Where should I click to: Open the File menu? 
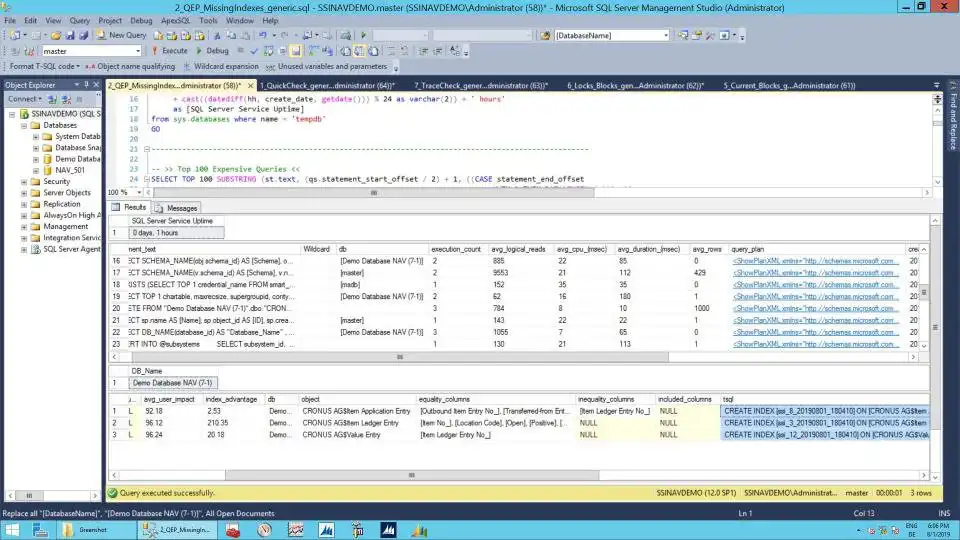point(10,20)
